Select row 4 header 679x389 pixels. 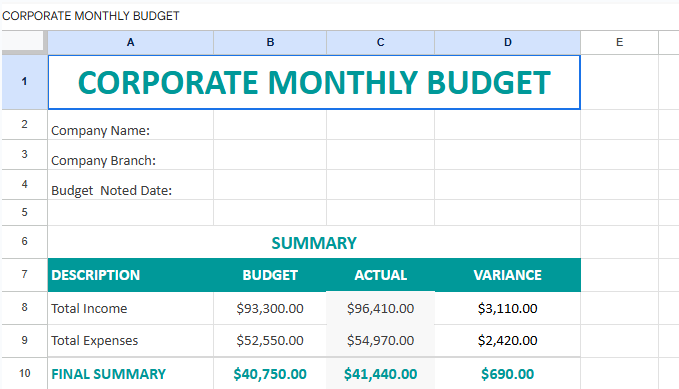(x=24, y=185)
